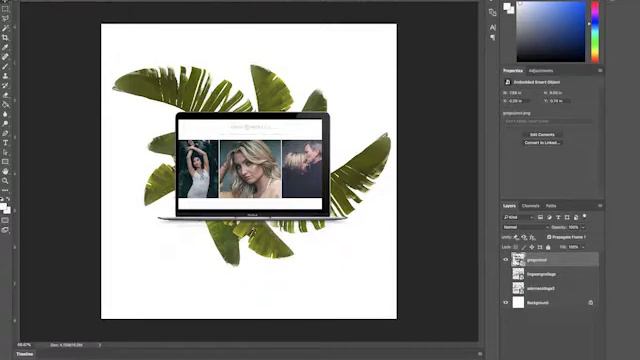
Task: Pick a shade in the color field
Action: [x=551, y=31]
